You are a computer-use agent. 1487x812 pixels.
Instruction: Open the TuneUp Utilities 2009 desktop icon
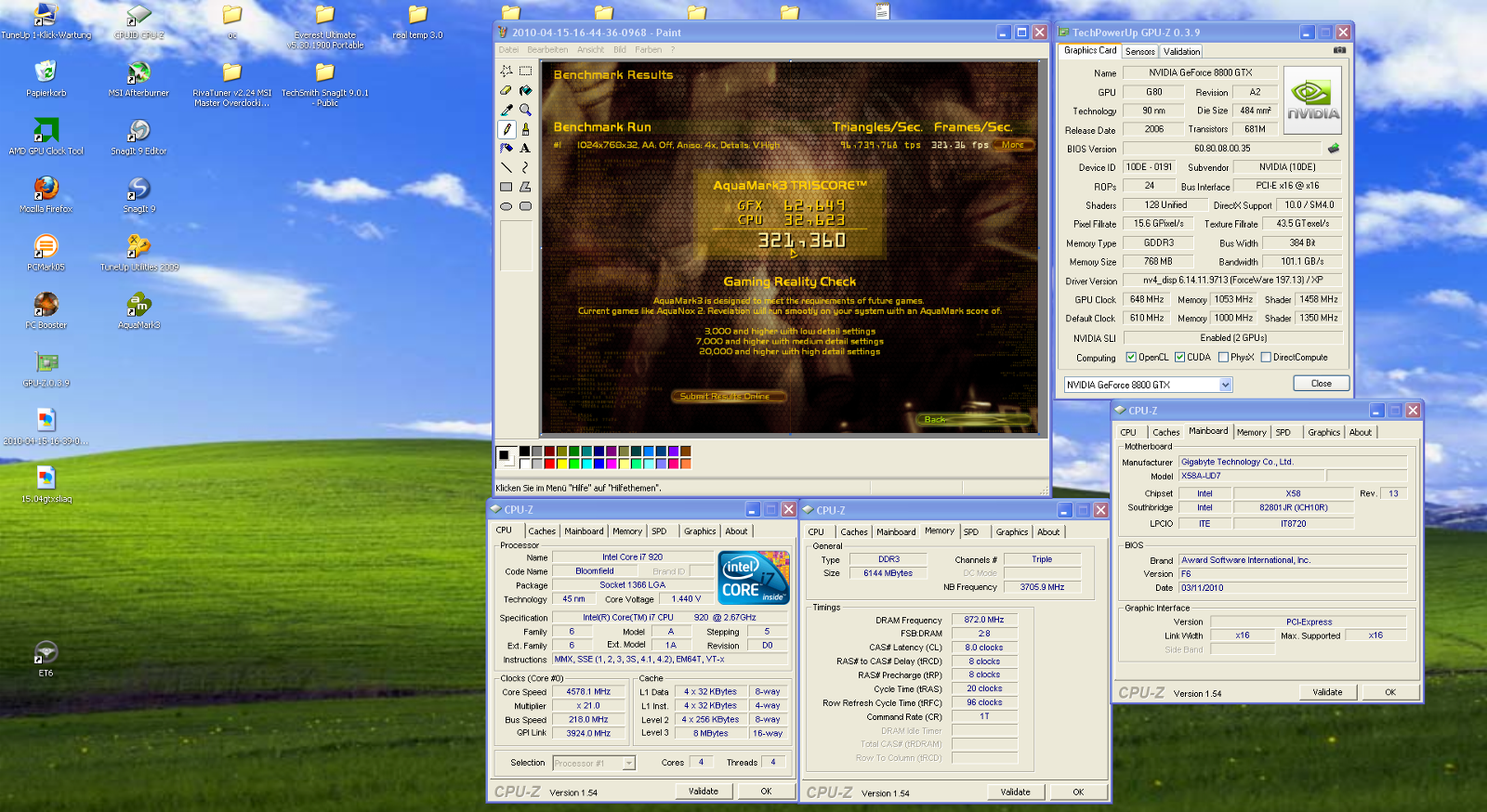coord(139,253)
